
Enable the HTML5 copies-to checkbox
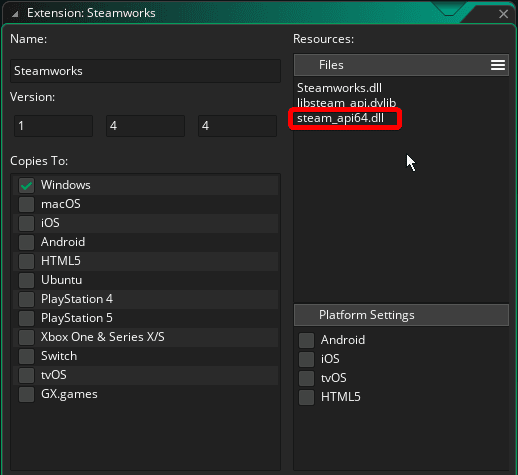(26, 261)
